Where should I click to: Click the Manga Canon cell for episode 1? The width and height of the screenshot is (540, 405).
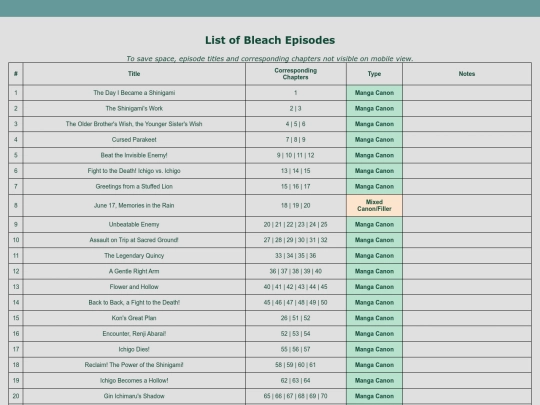click(374, 93)
